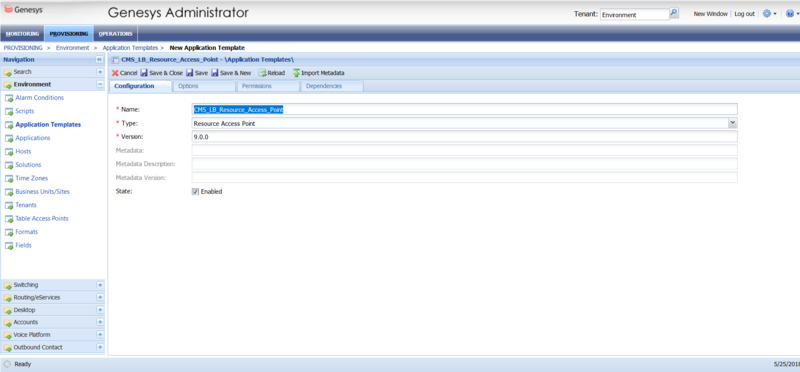Expand the Switching section
Screen dimensions: 800x372
tap(100, 285)
